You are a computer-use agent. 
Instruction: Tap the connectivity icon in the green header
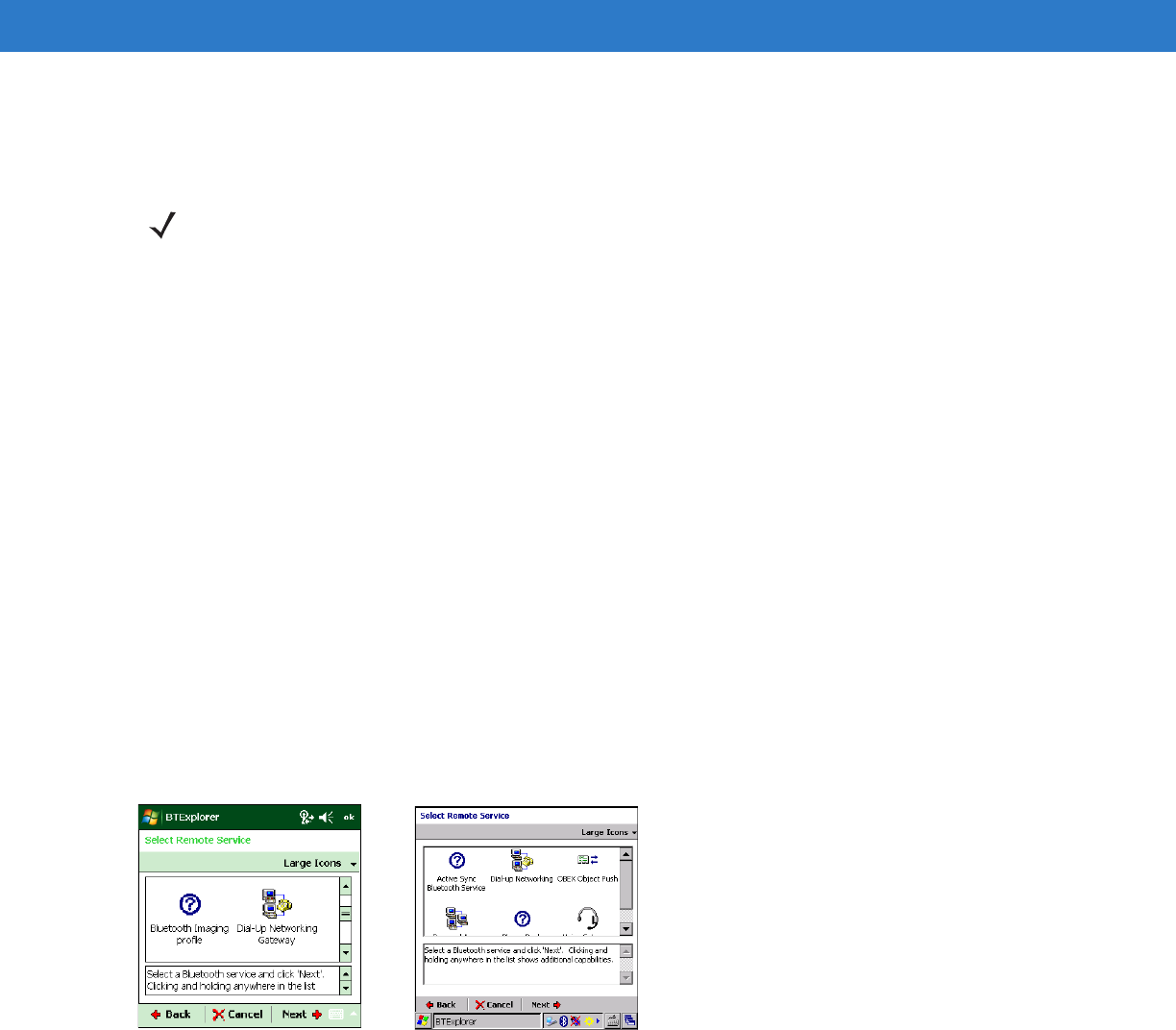pos(306,817)
